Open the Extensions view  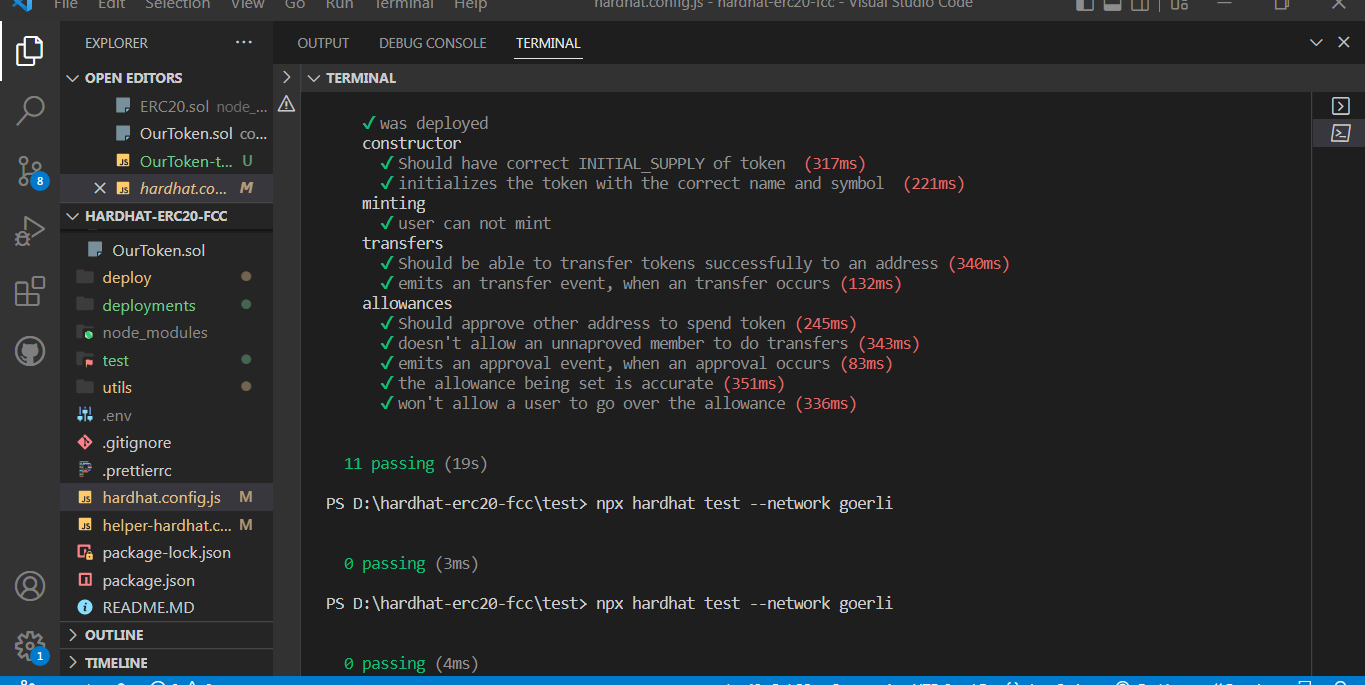pyautogui.click(x=30, y=291)
